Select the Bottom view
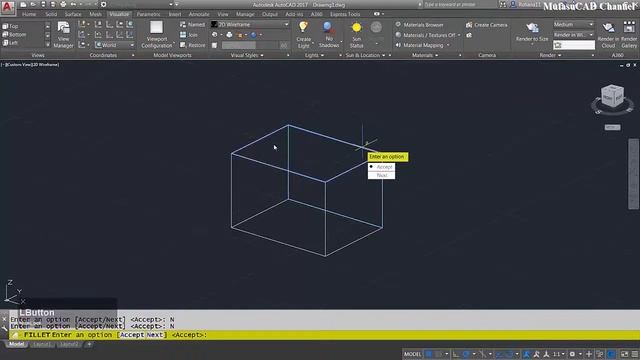The image size is (640, 360). pyautogui.click(x=14, y=35)
